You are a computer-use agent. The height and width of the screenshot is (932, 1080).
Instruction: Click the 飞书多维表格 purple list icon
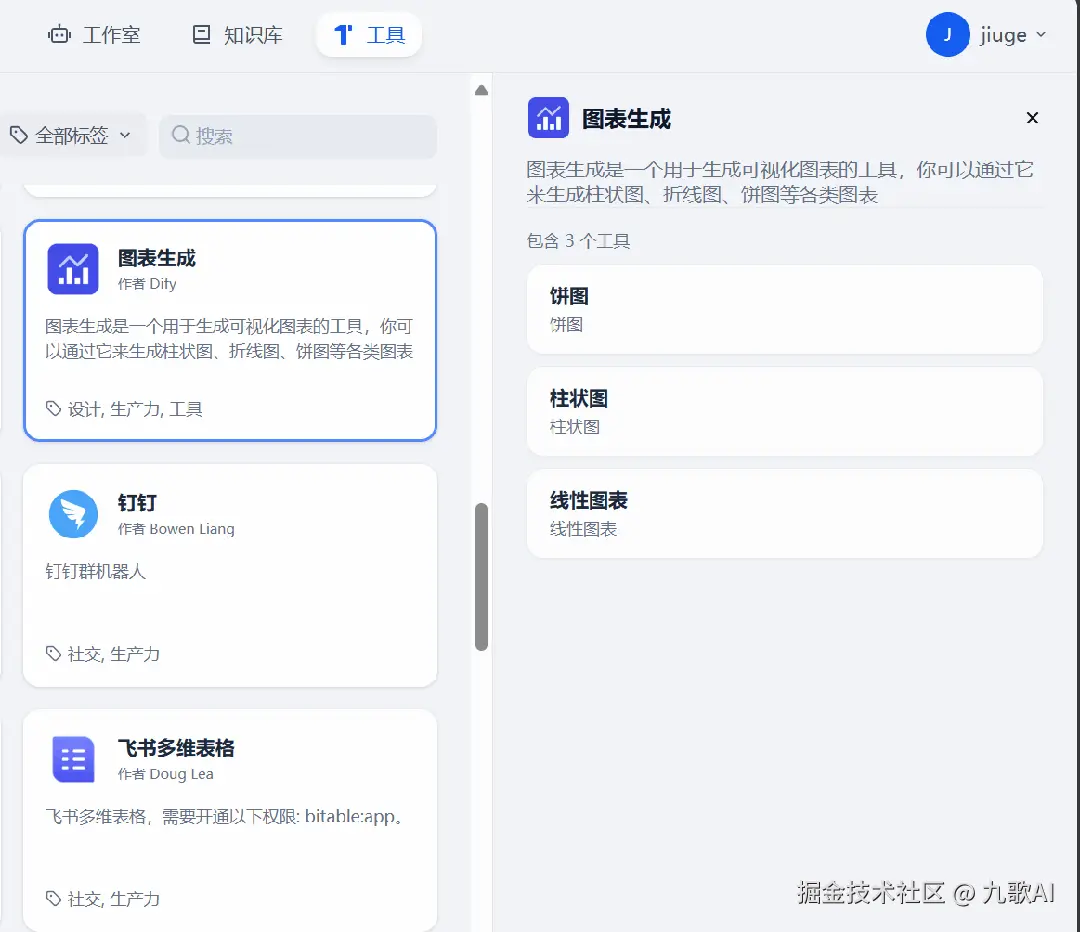tap(73, 759)
